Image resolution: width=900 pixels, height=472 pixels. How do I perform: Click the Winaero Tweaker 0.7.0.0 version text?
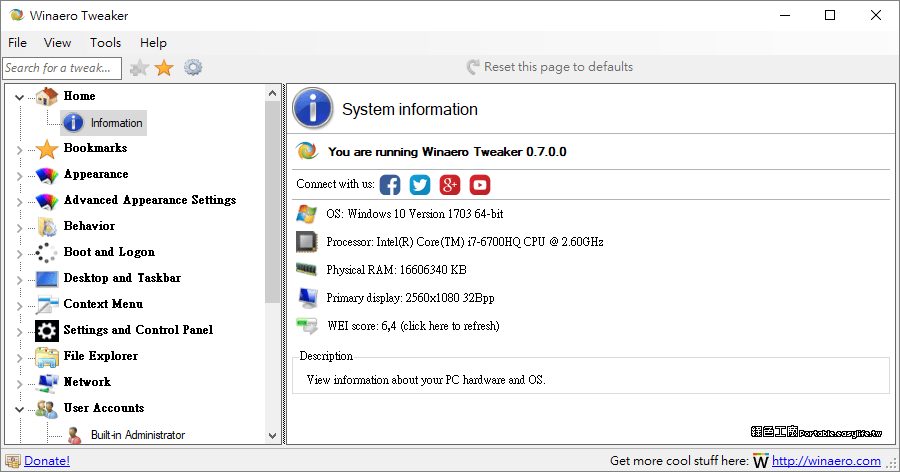[447, 152]
